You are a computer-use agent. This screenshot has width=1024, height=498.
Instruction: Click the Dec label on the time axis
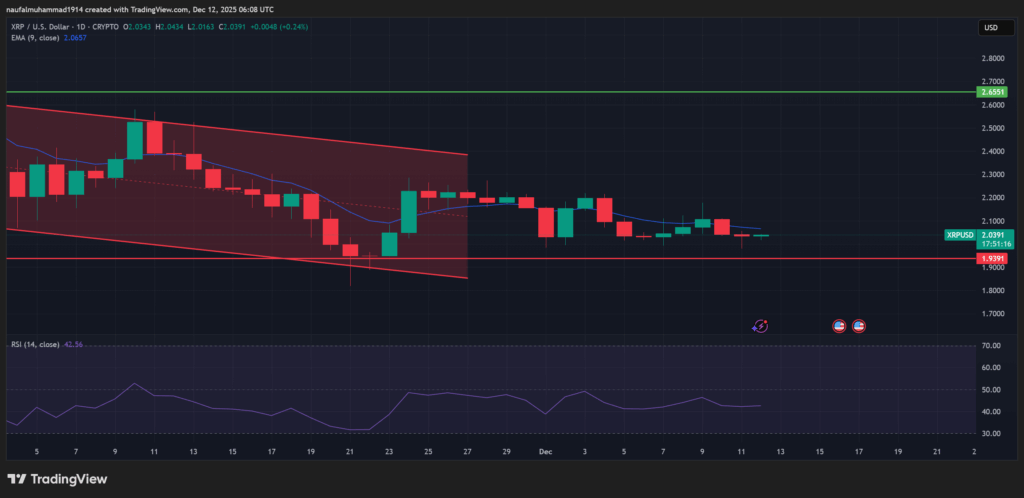547,452
